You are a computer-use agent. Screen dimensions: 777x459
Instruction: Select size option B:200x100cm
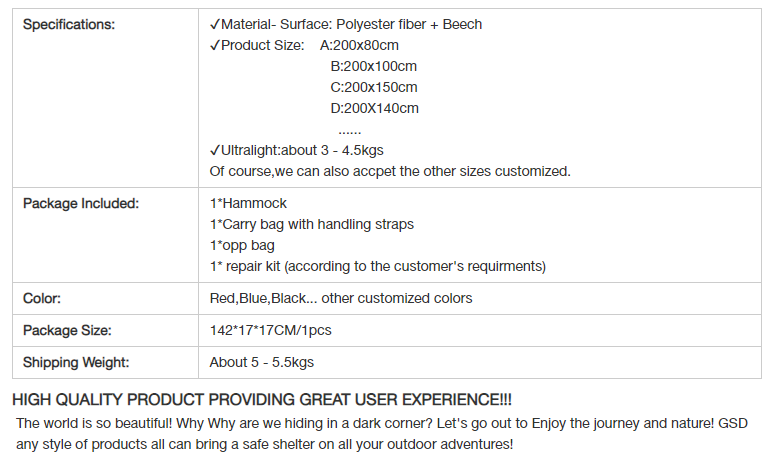point(374,66)
